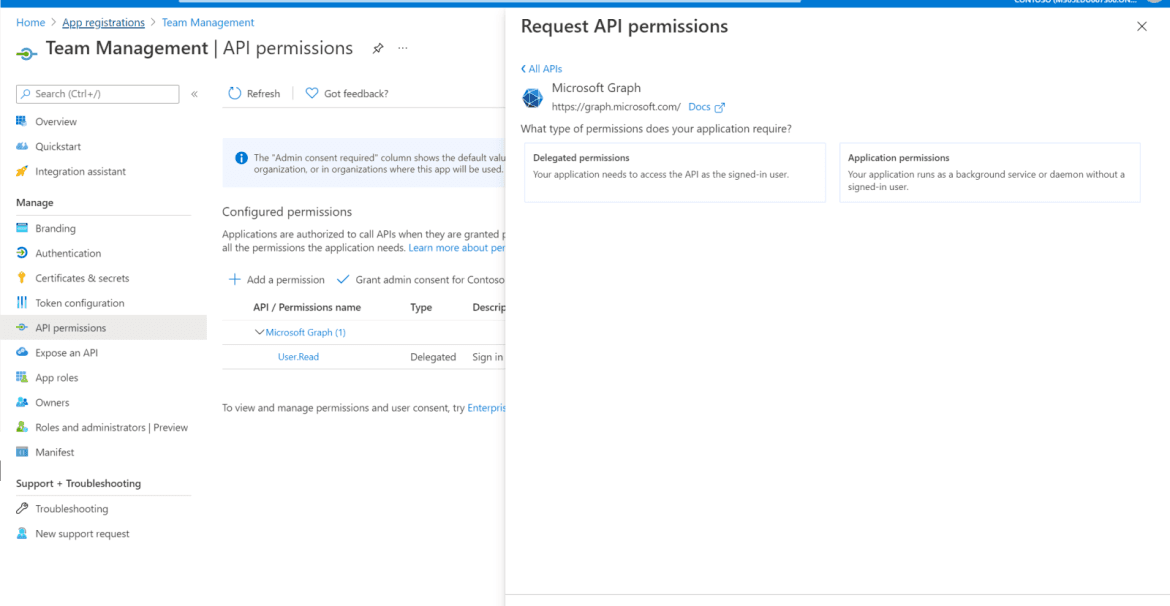Click the Integration assistant rocket icon
1170x606 pixels.
pyautogui.click(x=22, y=172)
